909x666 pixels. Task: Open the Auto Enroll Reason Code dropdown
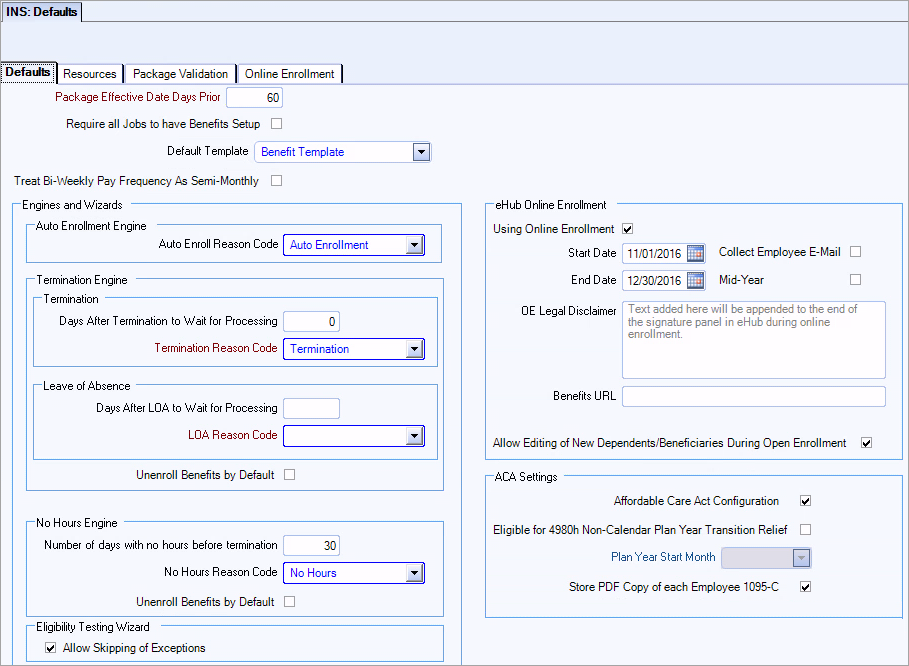click(x=414, y=245)
